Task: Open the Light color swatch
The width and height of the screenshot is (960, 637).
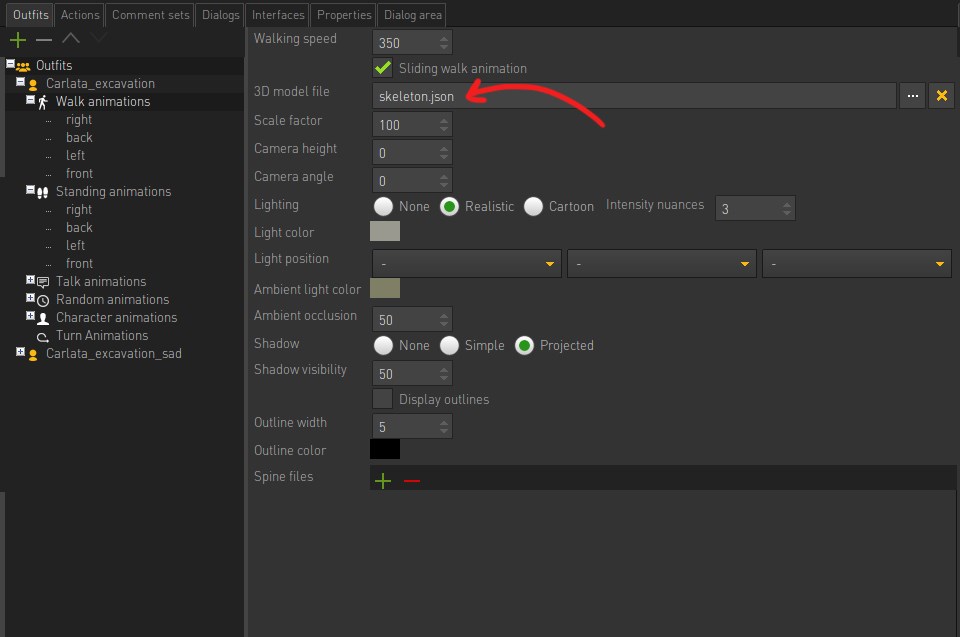Action: click(x=385, y=232)
